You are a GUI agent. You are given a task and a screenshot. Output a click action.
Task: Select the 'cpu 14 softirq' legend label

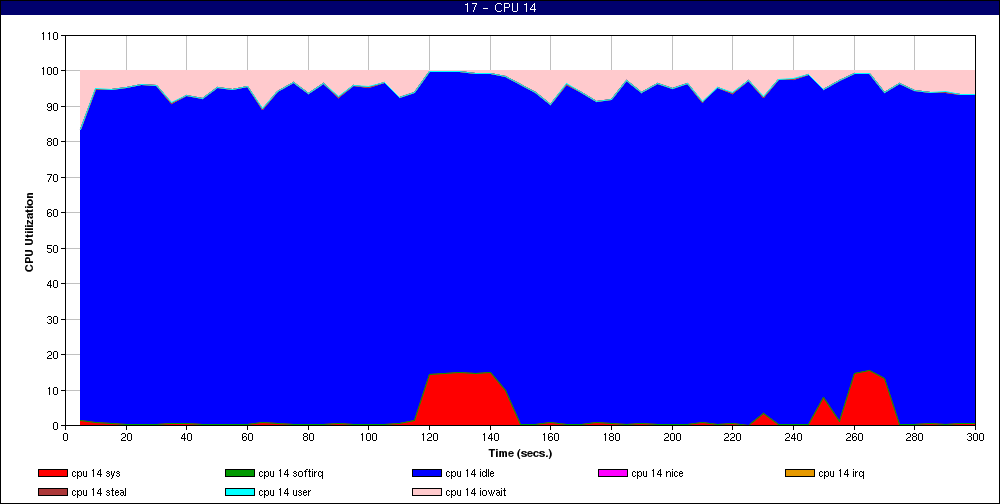[291, 473]
